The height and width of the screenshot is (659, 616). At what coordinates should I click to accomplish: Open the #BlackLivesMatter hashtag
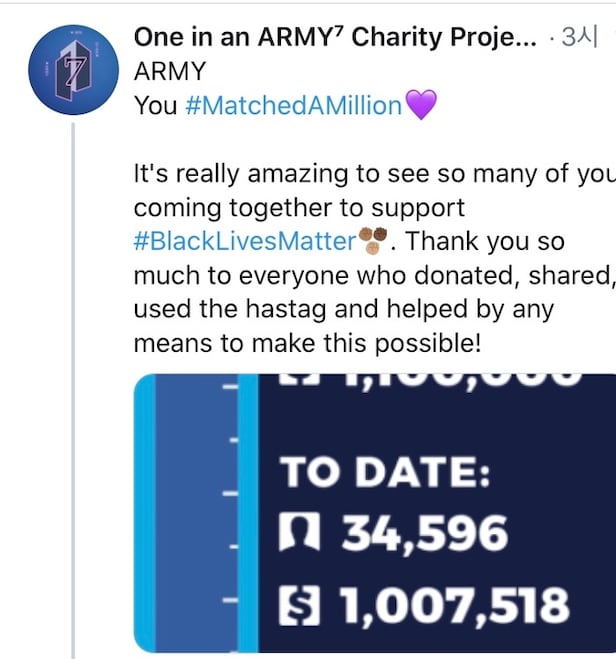(x=245, y=241)
